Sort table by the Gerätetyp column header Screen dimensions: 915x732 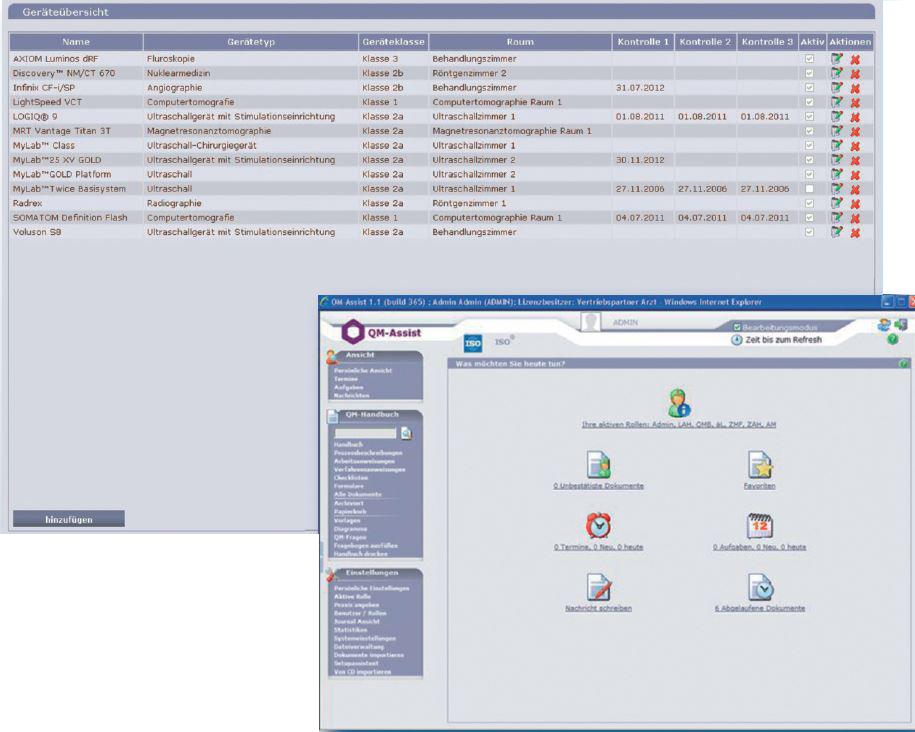pos(251,42)
